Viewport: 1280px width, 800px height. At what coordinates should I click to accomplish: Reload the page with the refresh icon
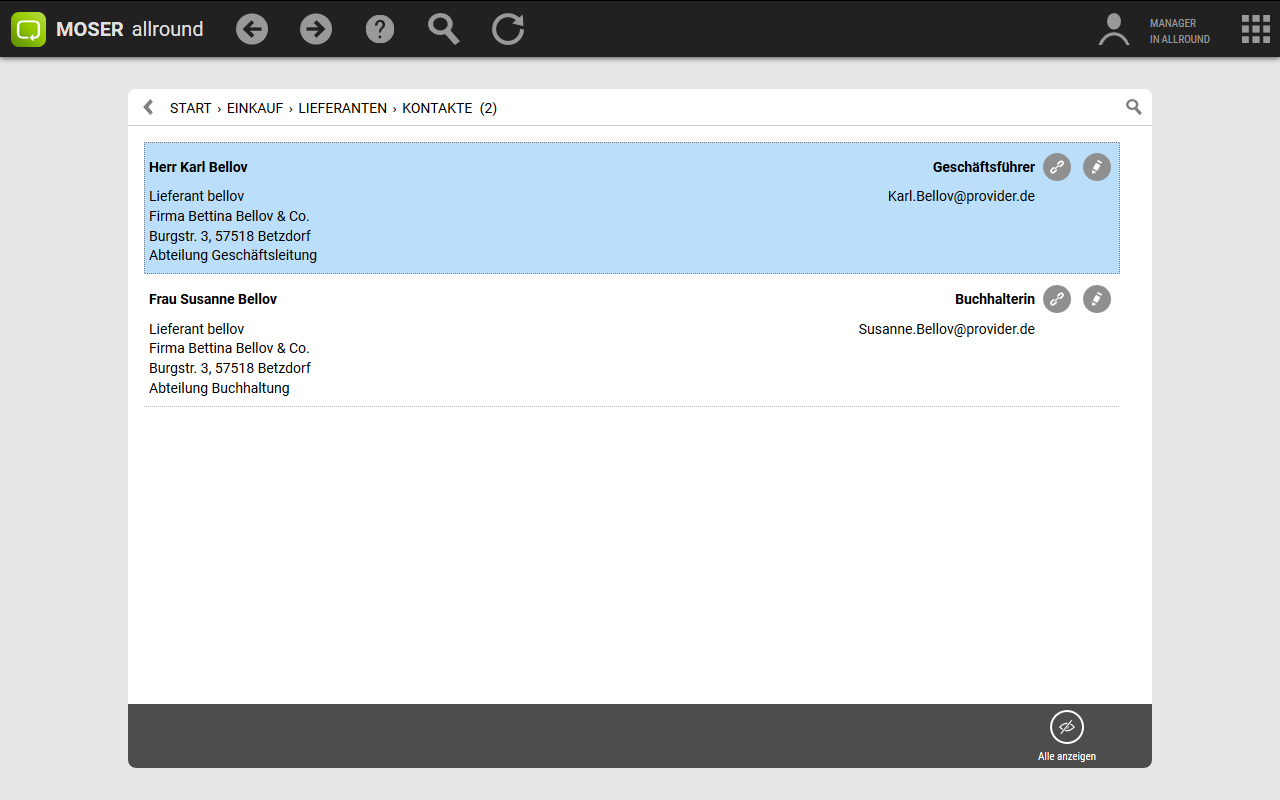click(x=508, y=29)
